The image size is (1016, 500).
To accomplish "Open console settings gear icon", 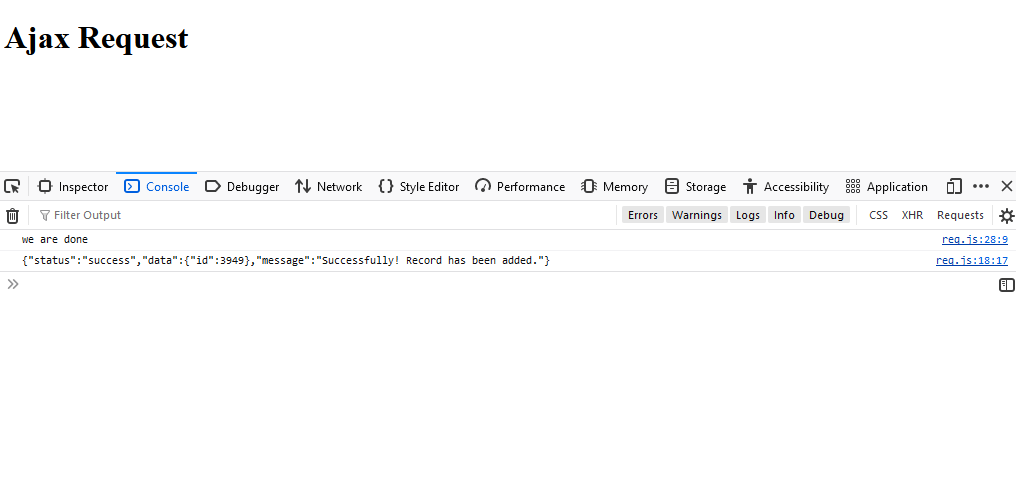I will 1006,215.
